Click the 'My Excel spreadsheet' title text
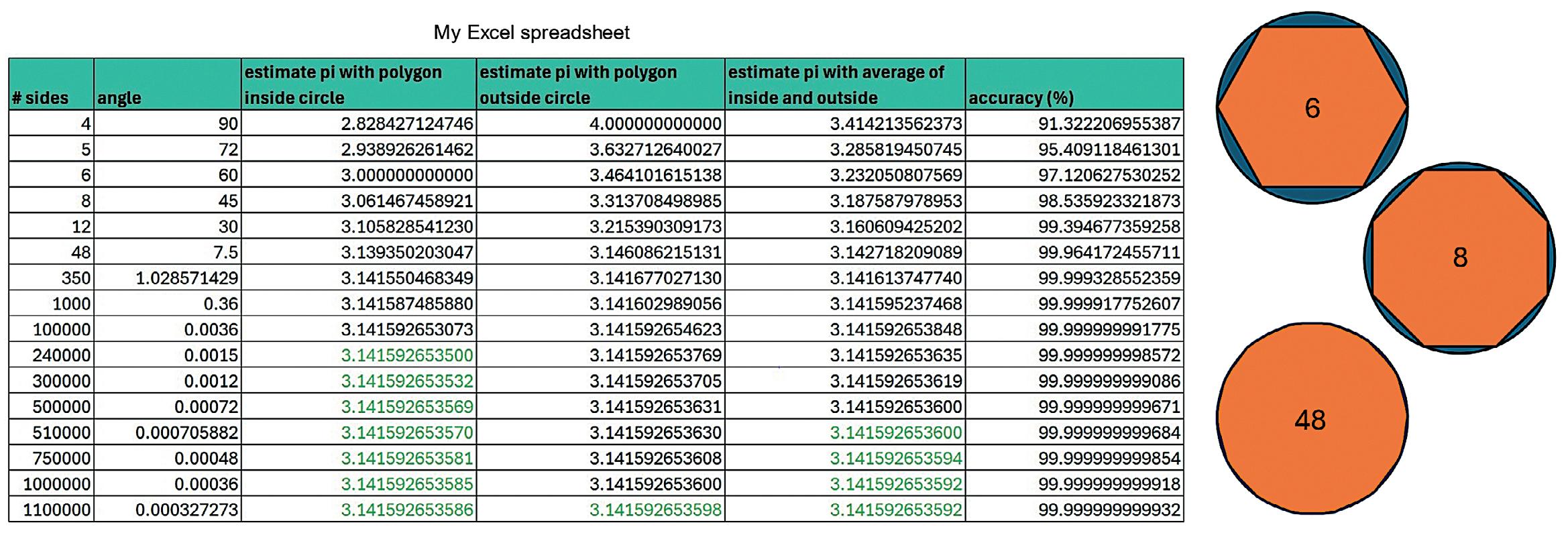Viewport: 1568px width, 537px height. click(531, 32)
